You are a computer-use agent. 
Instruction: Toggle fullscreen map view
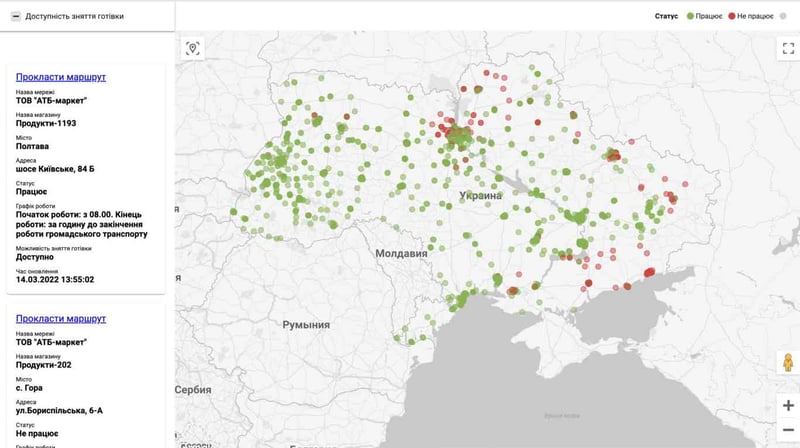pyautogui.click(x=787, y=48)
